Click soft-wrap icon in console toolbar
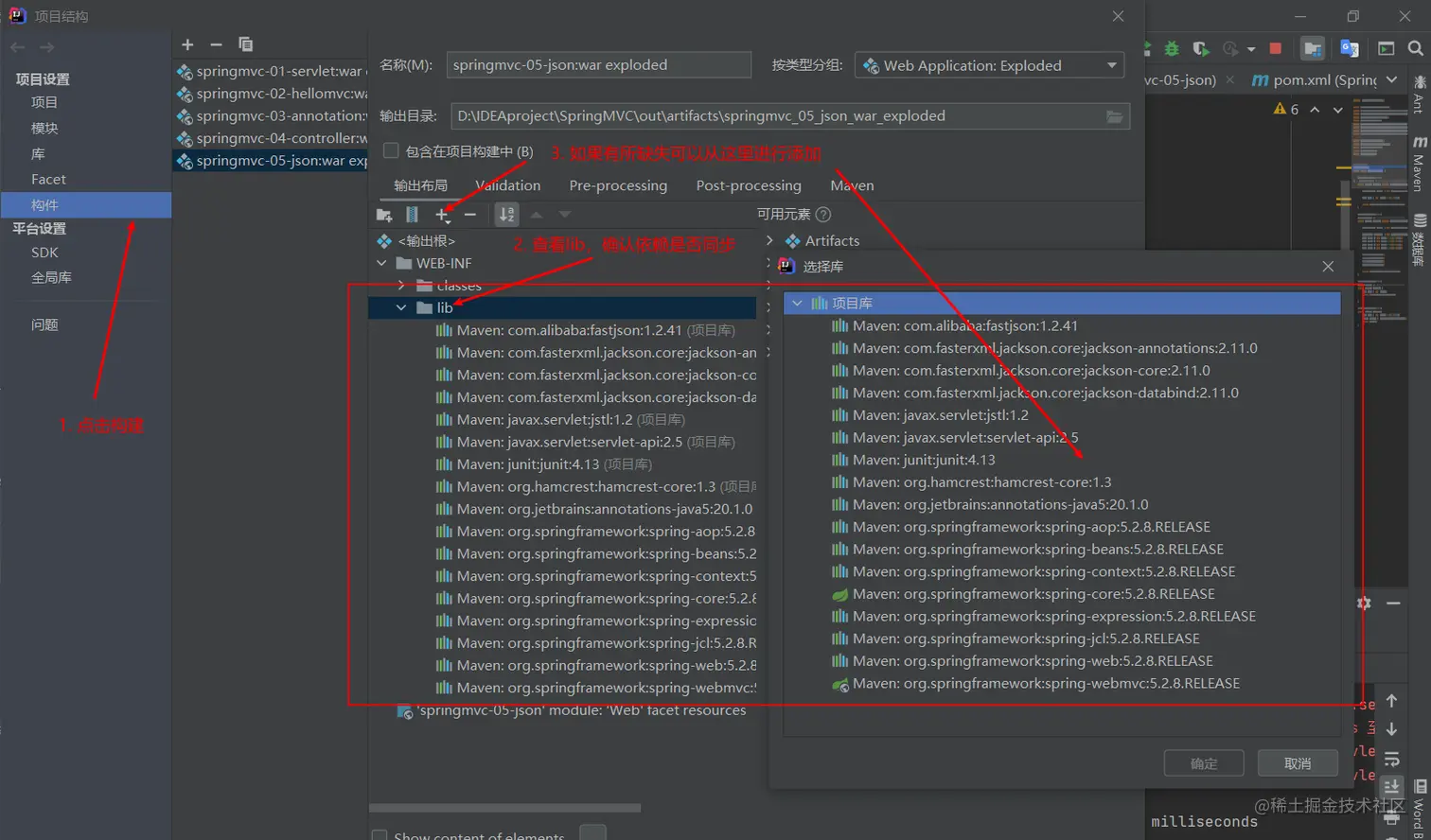 (1391, 759)
